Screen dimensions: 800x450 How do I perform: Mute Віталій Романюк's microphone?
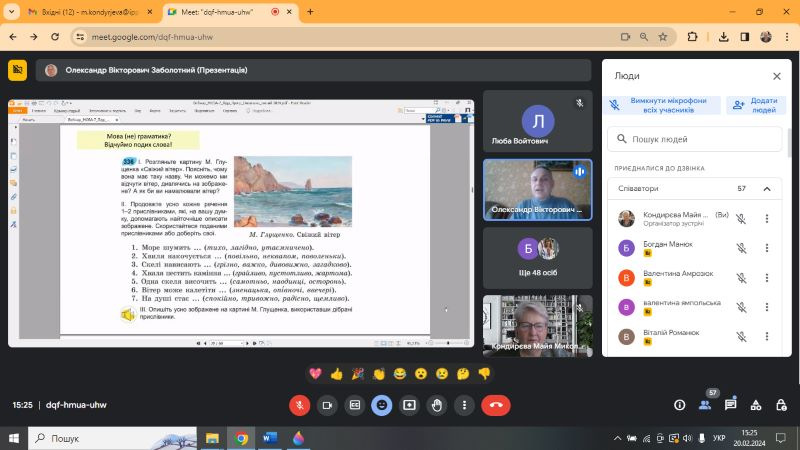[741, 336]
